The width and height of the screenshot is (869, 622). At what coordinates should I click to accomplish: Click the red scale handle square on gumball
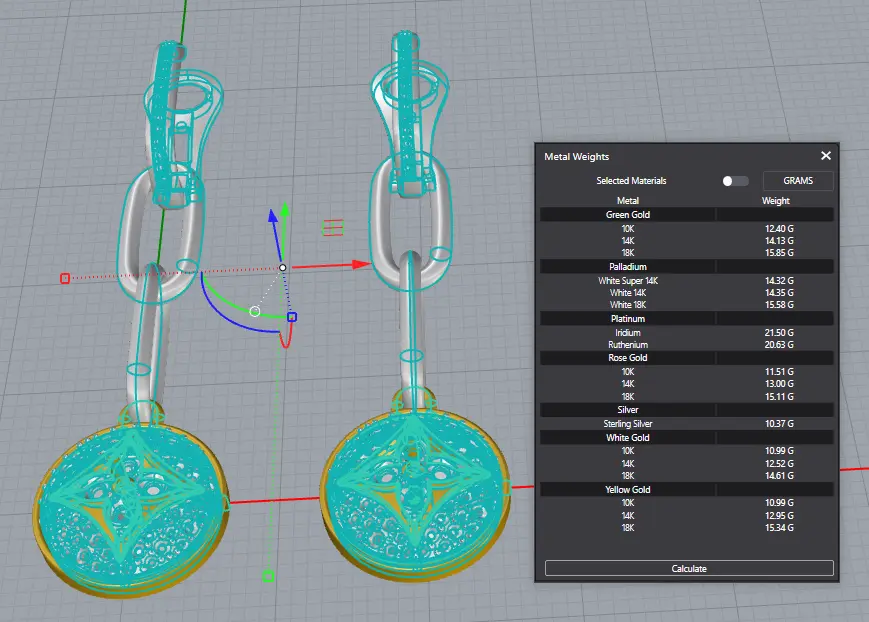tap(65, 278)
